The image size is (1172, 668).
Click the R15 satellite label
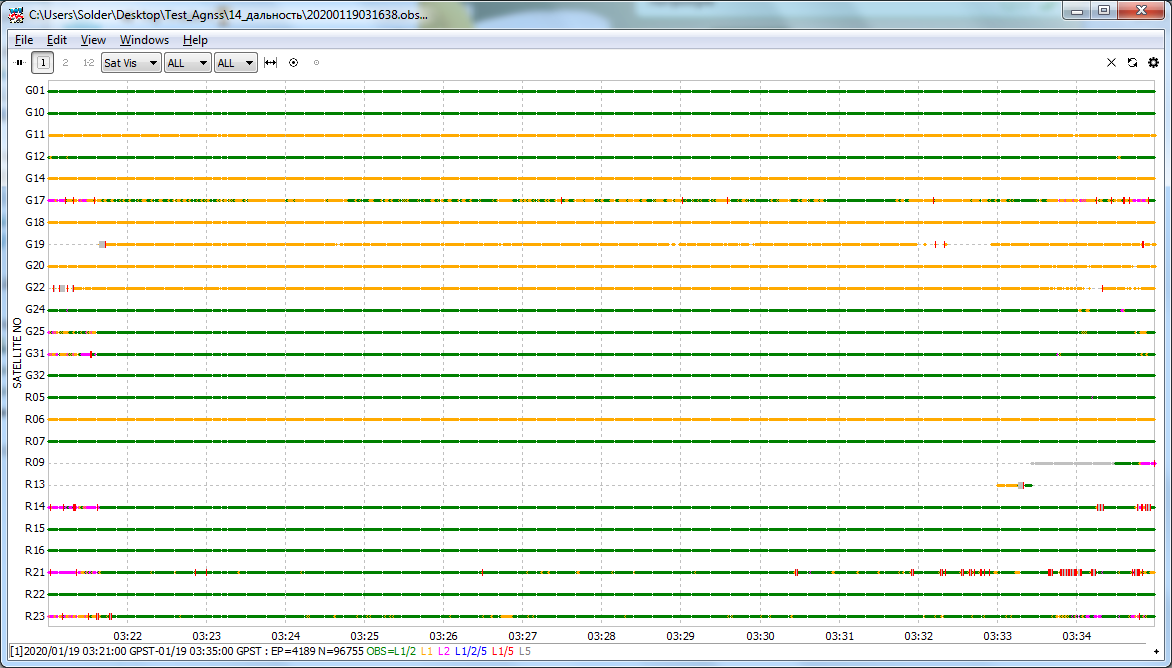[x=35, y=529]
